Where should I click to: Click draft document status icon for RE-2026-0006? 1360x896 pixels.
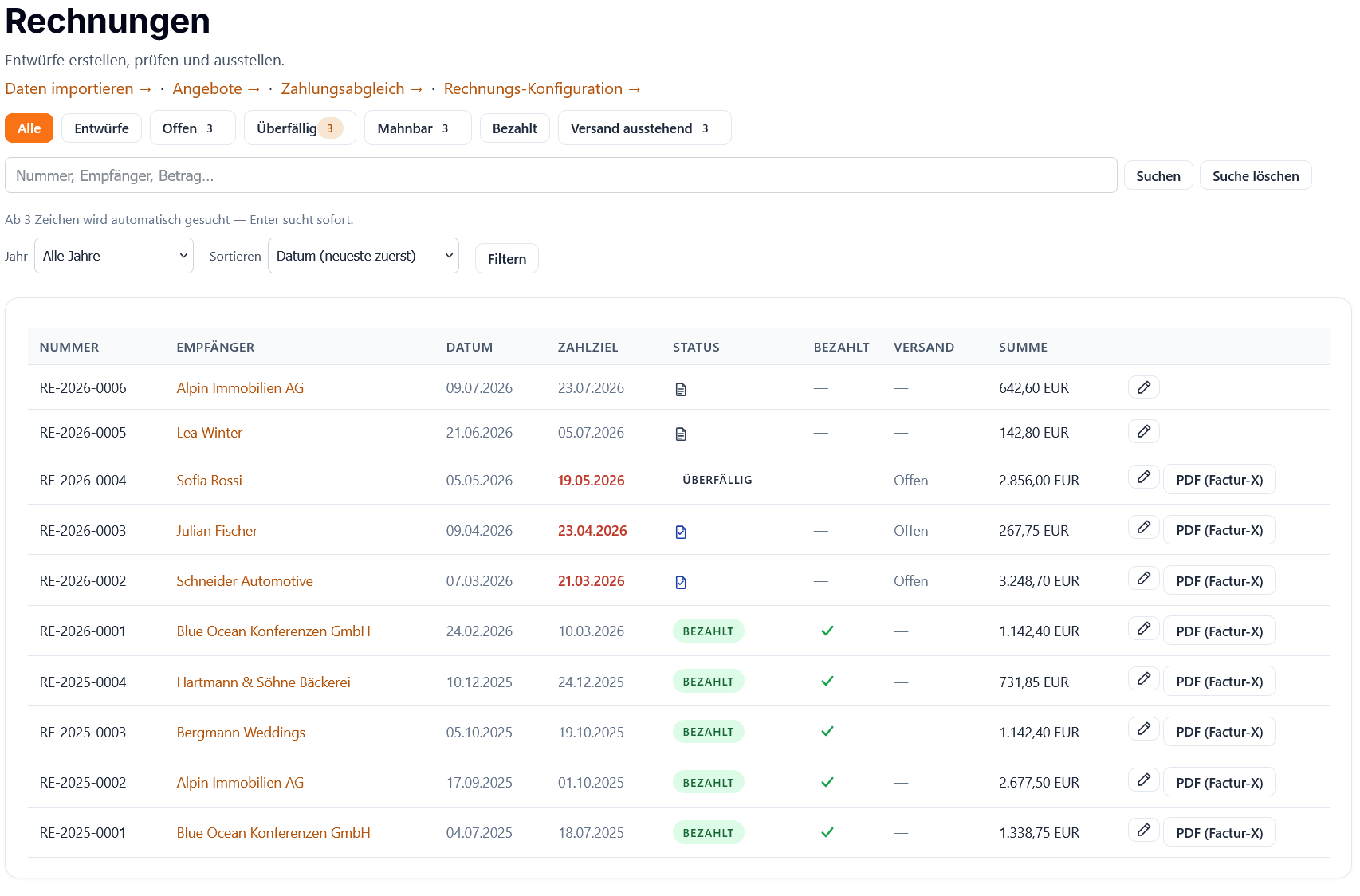point(681,389)
